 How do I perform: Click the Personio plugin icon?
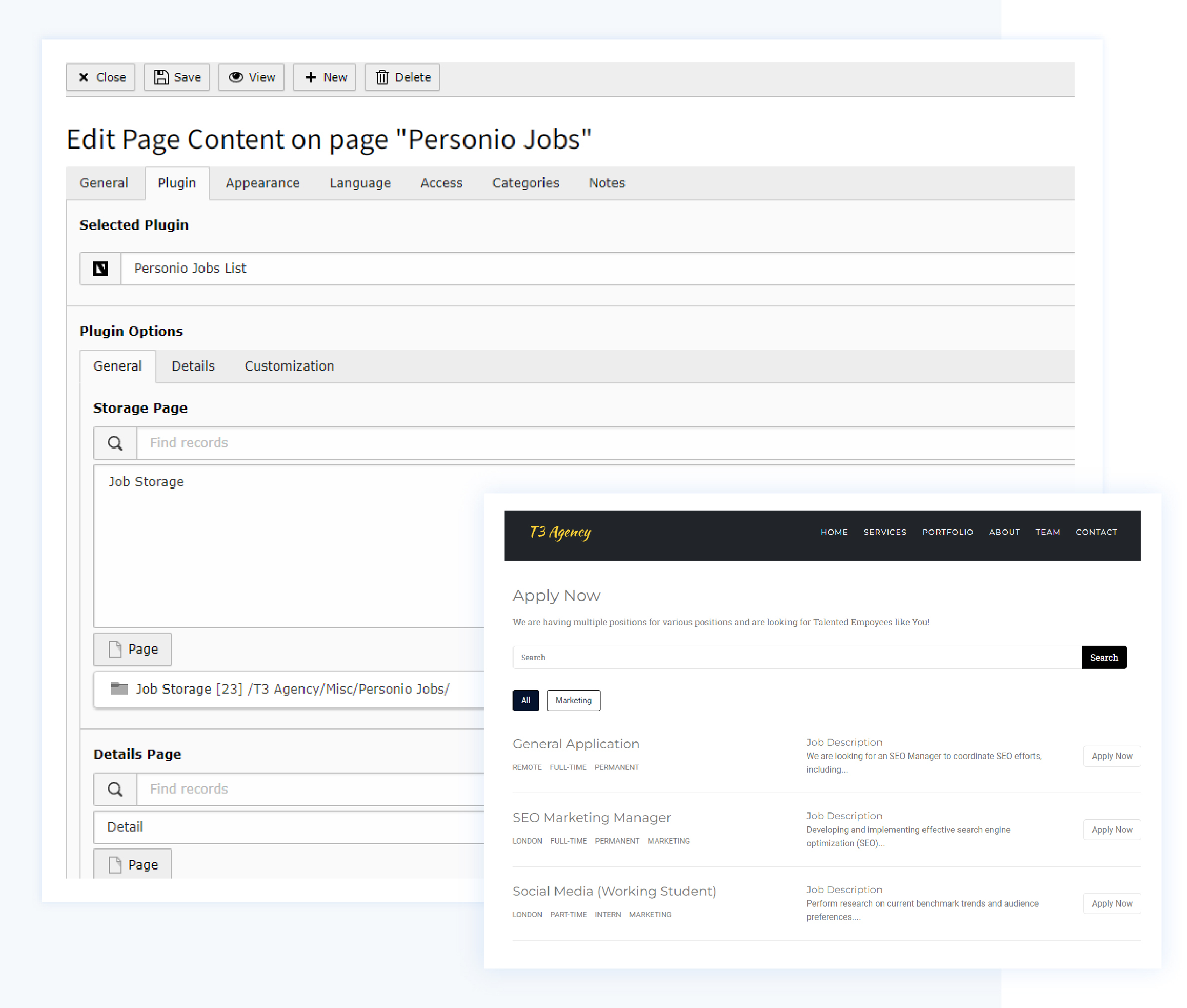(100, 268)
